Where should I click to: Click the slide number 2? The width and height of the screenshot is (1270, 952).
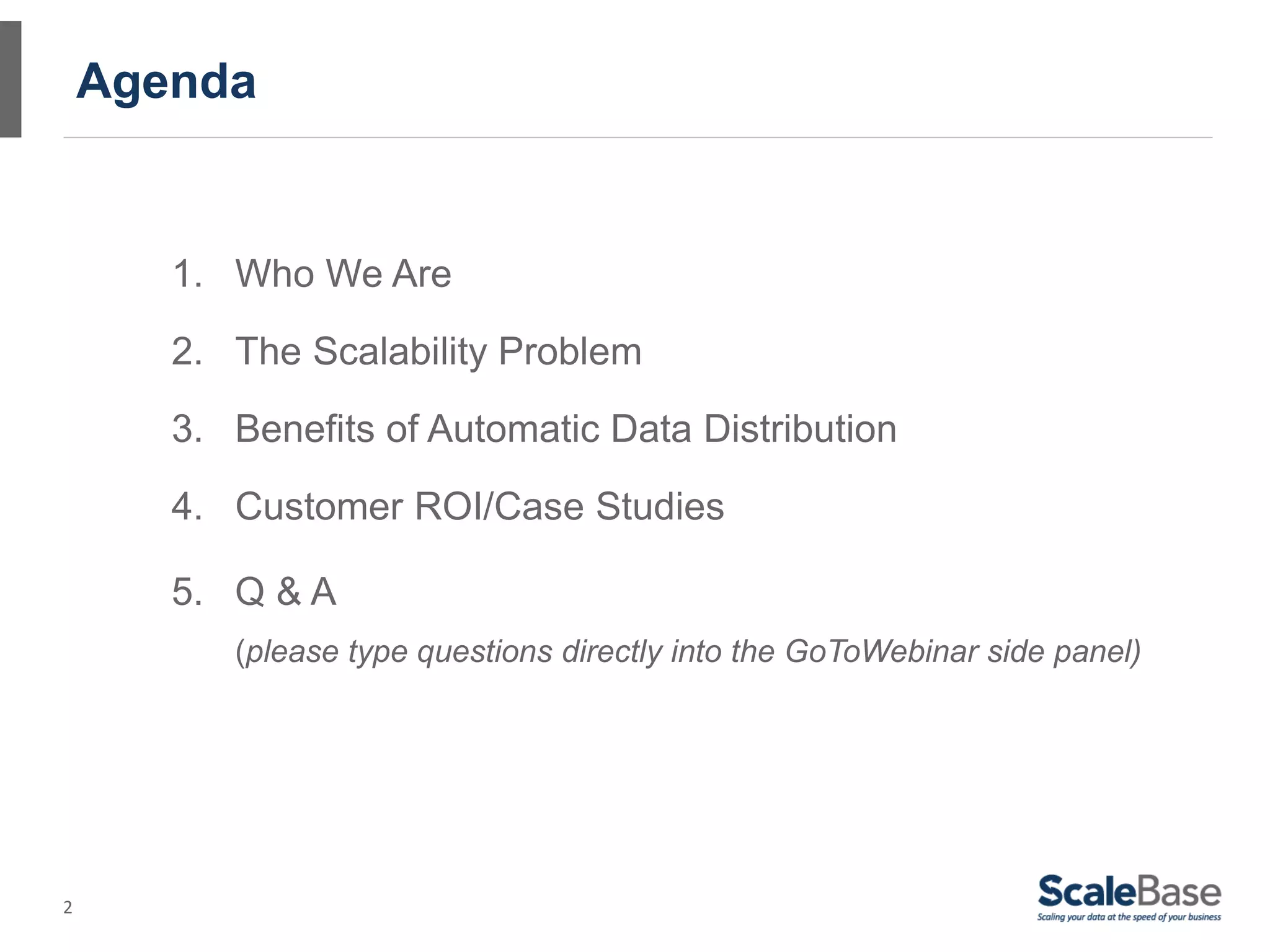click(x=68, y=907)
